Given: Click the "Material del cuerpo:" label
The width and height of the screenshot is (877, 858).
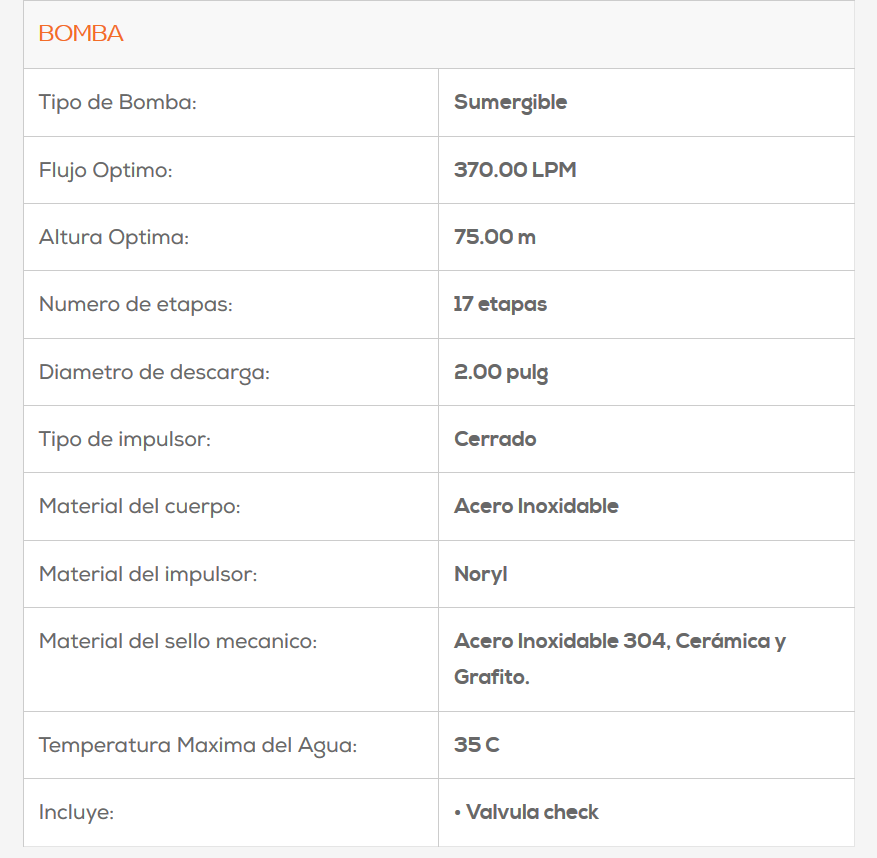Looking at the screenshot, I should 139,506.
